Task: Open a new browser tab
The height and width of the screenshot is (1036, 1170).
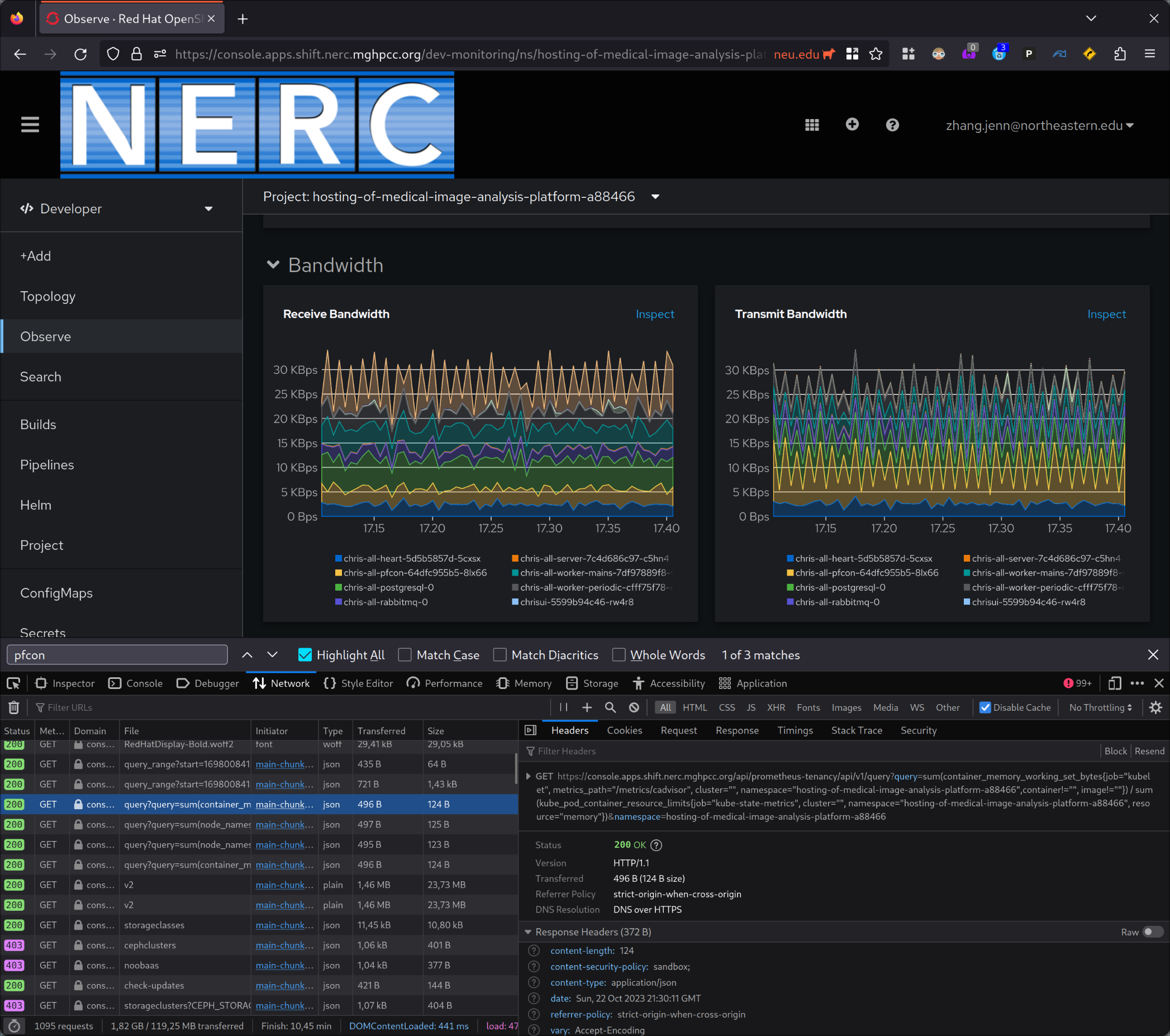Action: 242,19
